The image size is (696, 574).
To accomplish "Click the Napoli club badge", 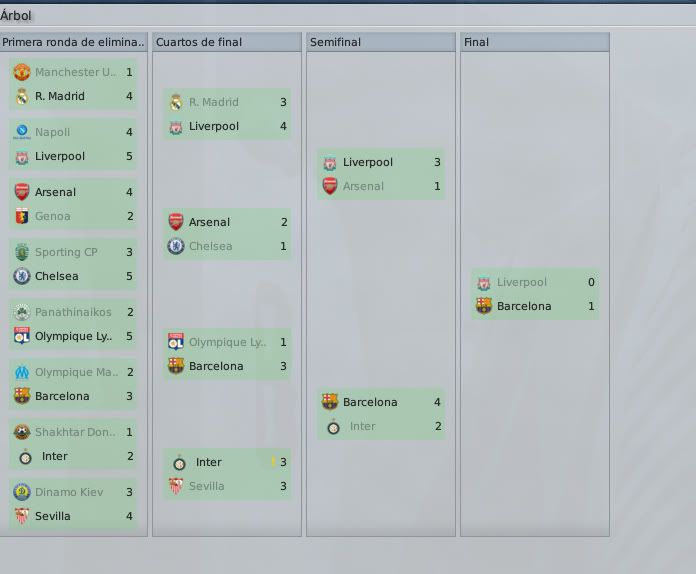I will pos(22,132).
